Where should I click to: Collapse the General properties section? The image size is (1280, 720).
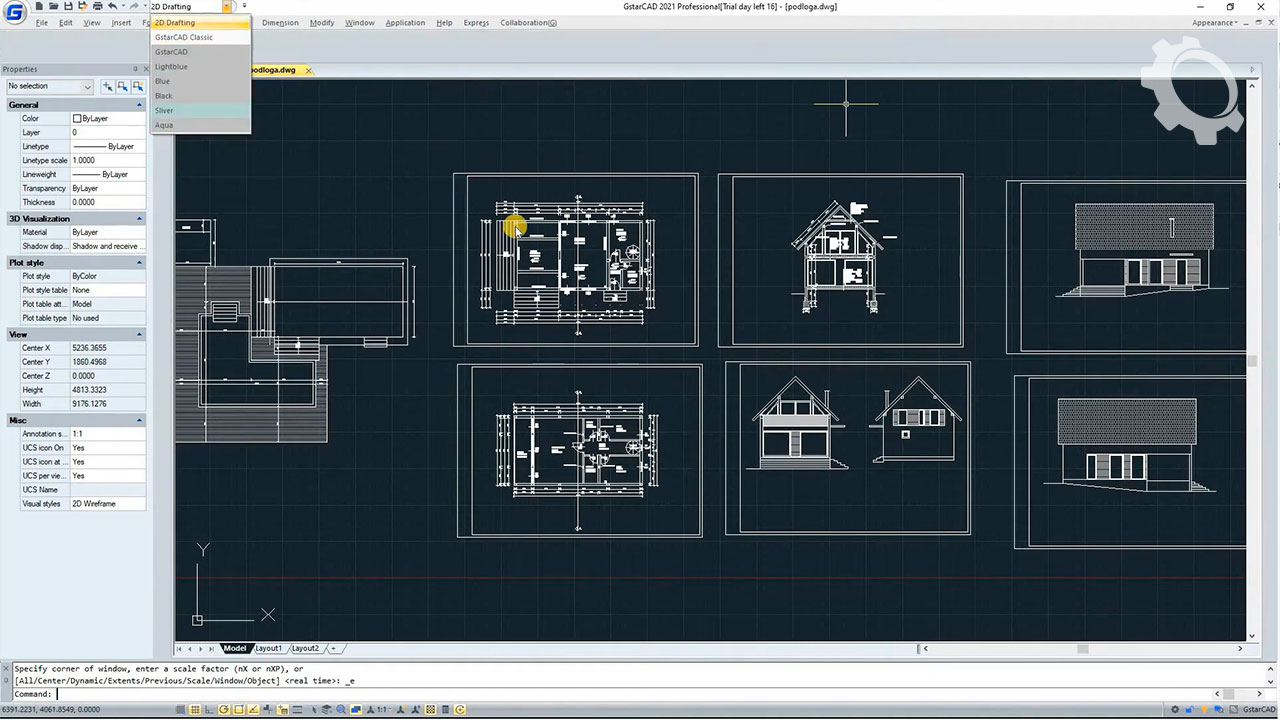tap(139, 105)
